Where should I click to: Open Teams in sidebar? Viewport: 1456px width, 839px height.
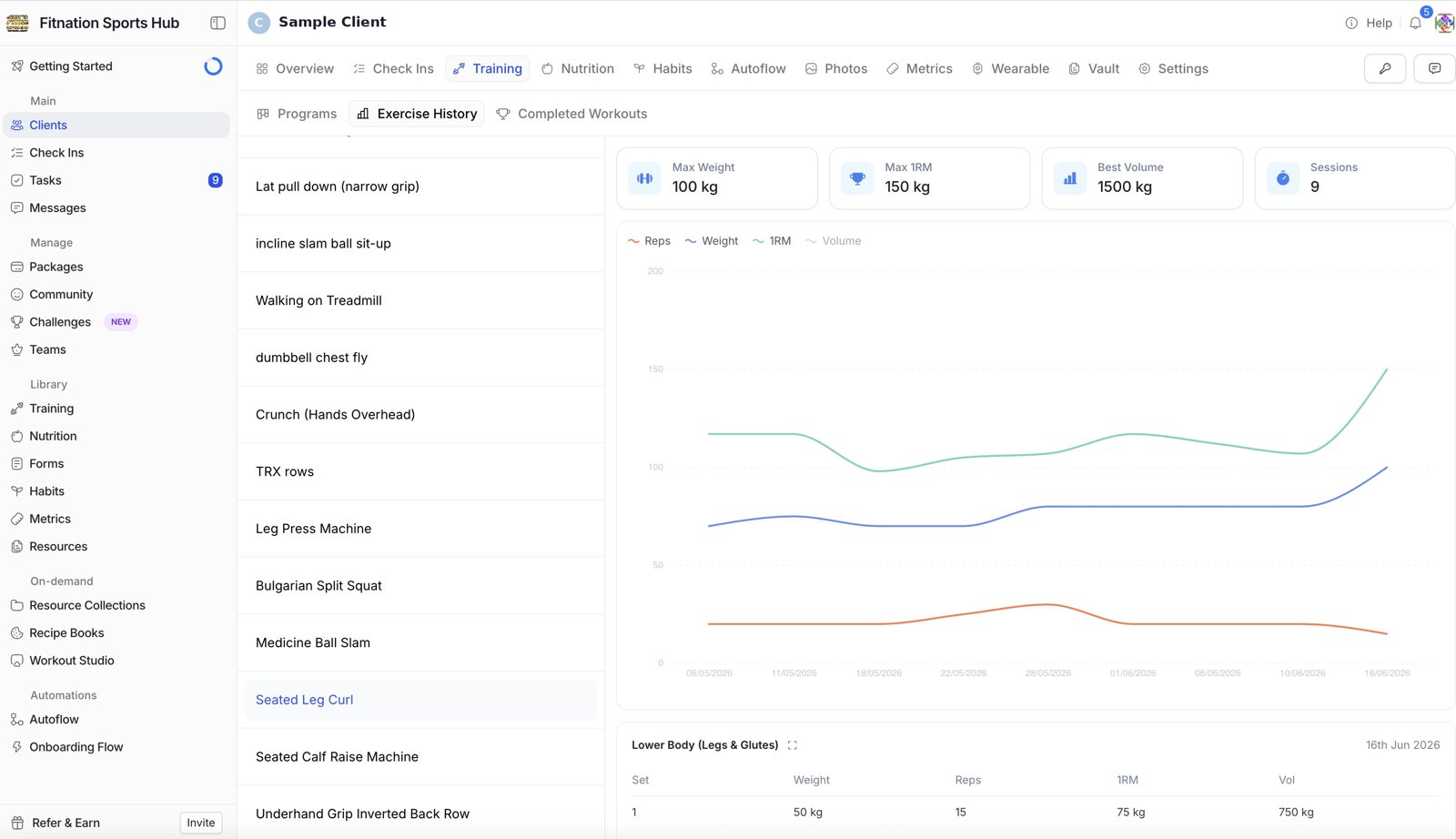116,349
